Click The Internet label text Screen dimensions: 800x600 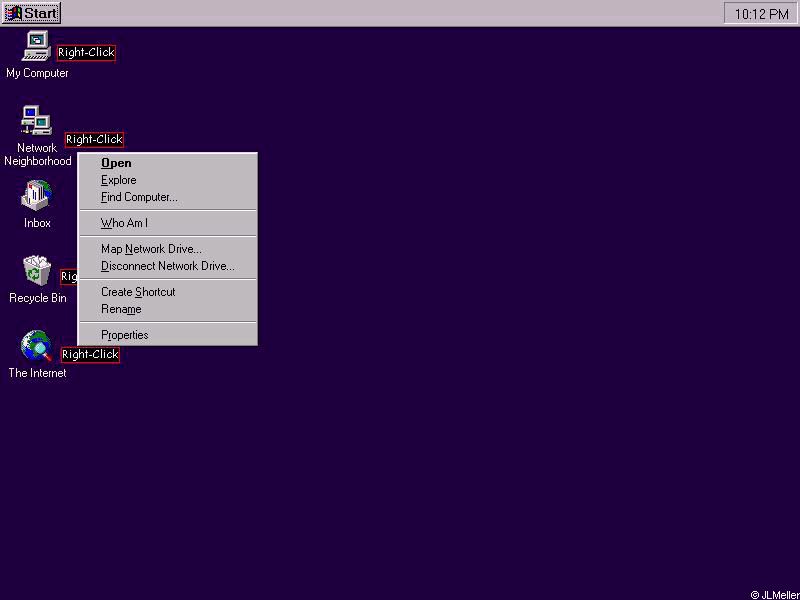click(x=37, y=373)
